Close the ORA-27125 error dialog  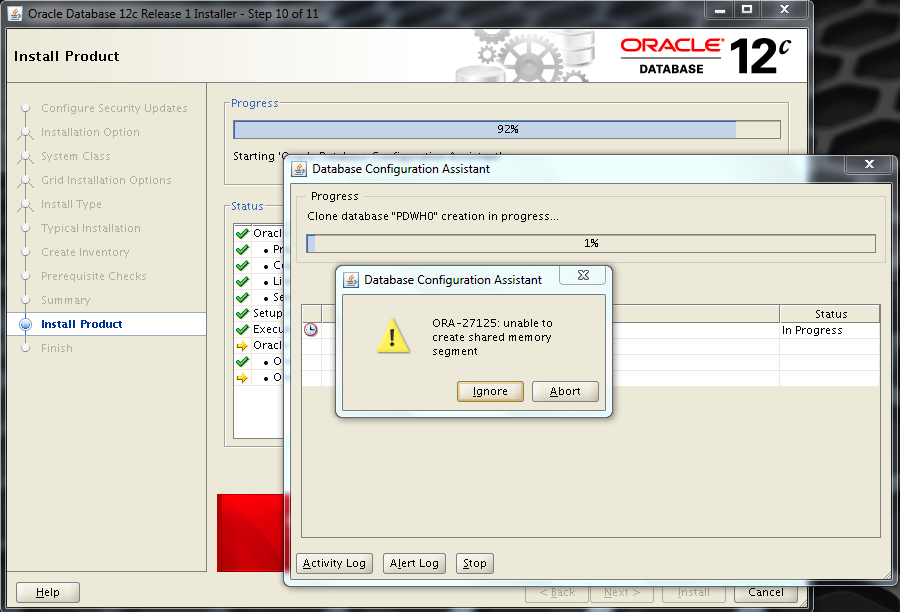point(584,276)
